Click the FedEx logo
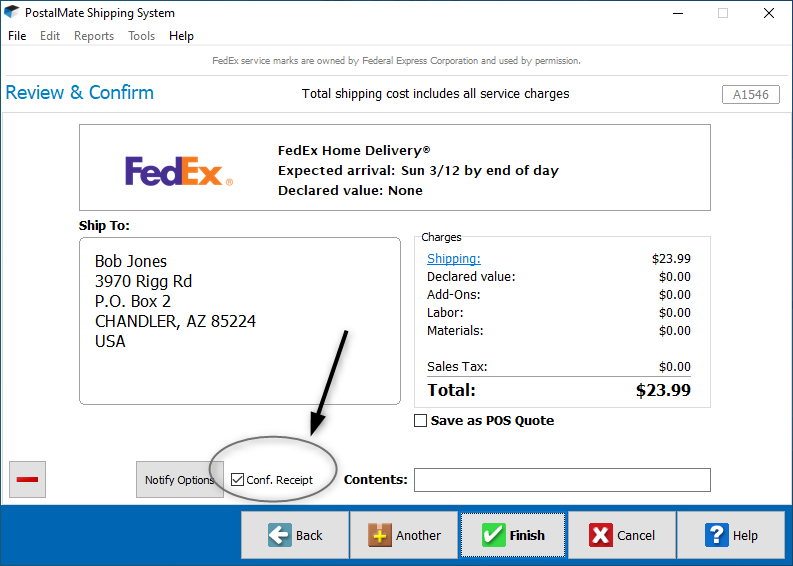The image size is (793, 566). [x=179, y=171]
